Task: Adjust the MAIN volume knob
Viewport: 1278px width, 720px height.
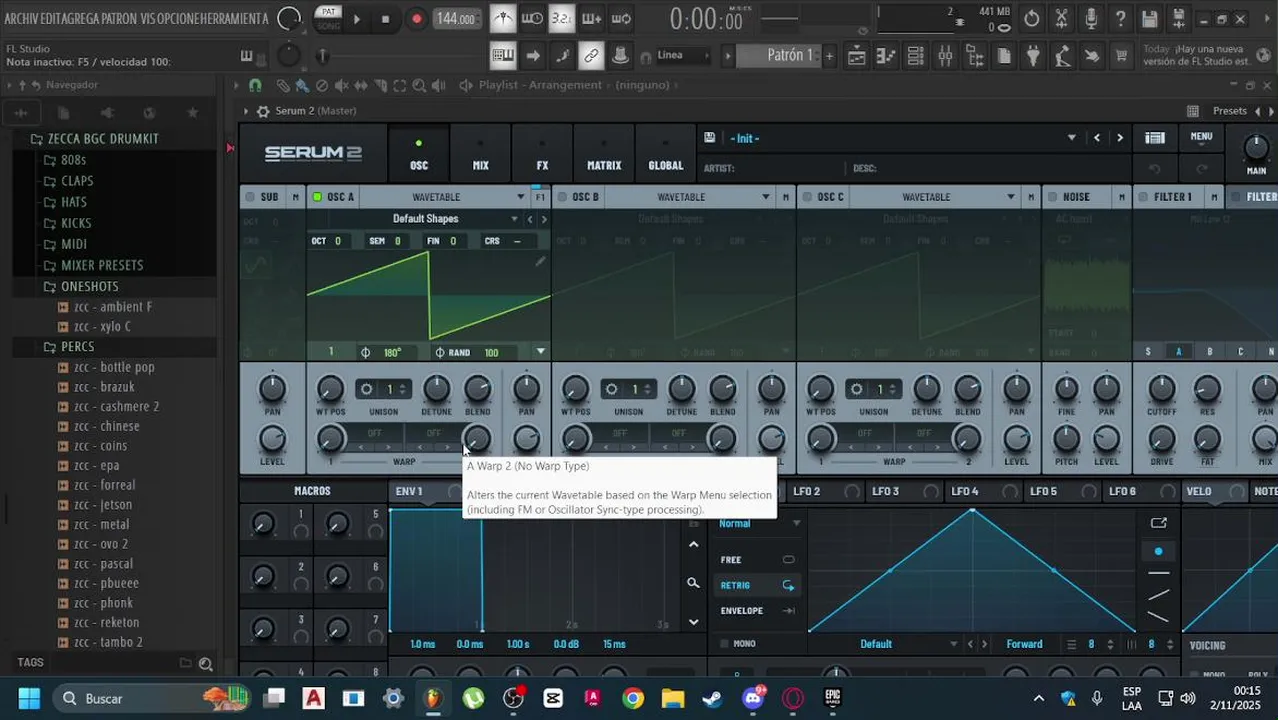Action: click(x=1256, y=149)
